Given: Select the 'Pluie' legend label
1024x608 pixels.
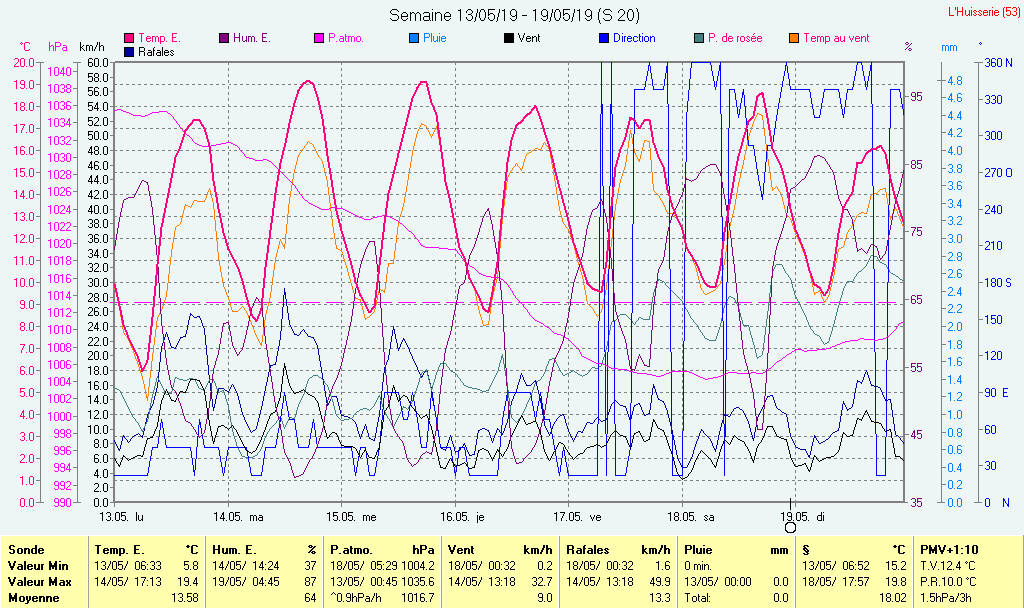Looking at the screenshot, I should (434, 39).
